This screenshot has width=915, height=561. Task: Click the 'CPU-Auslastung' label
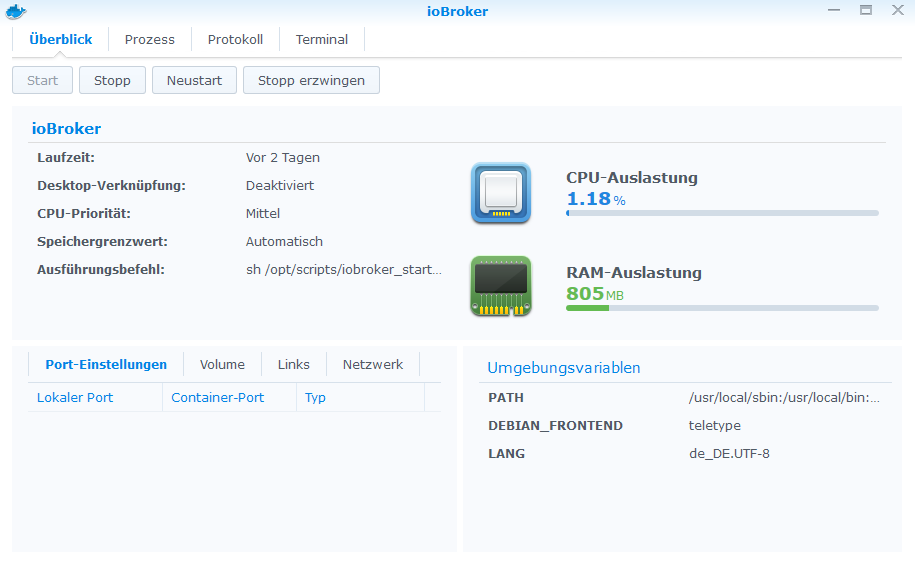pyautogui.click(x=632, y=177)
